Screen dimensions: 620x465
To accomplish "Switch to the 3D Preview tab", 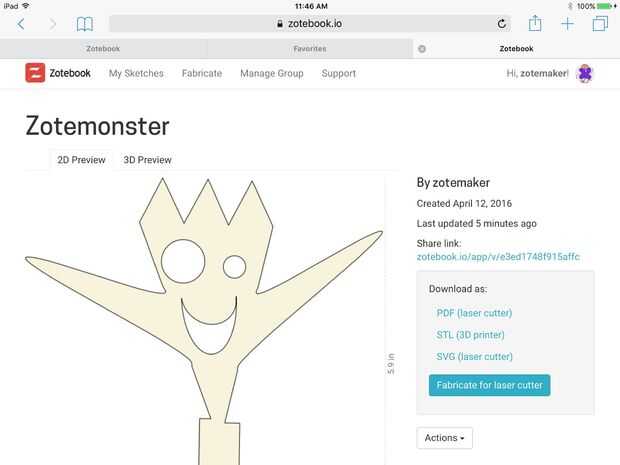I will tap(147, 160).
